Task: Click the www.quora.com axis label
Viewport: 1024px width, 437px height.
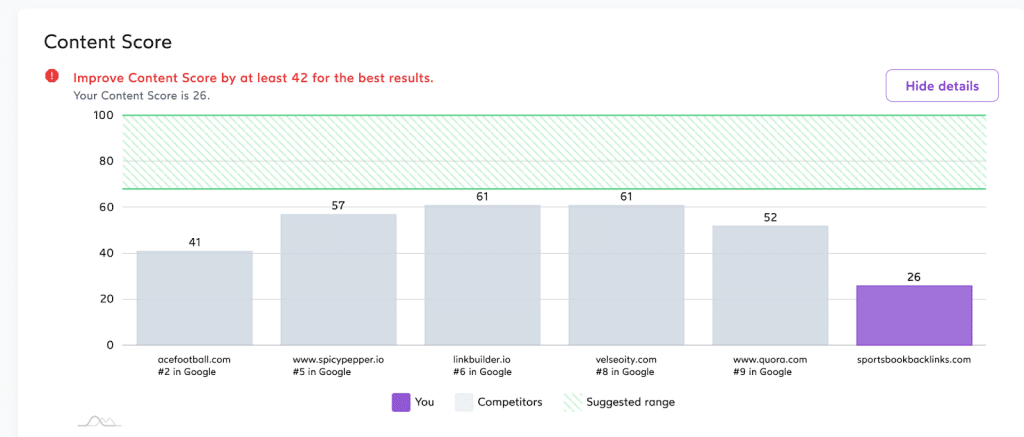Action: pyautogui.click(x=770, y=359)
